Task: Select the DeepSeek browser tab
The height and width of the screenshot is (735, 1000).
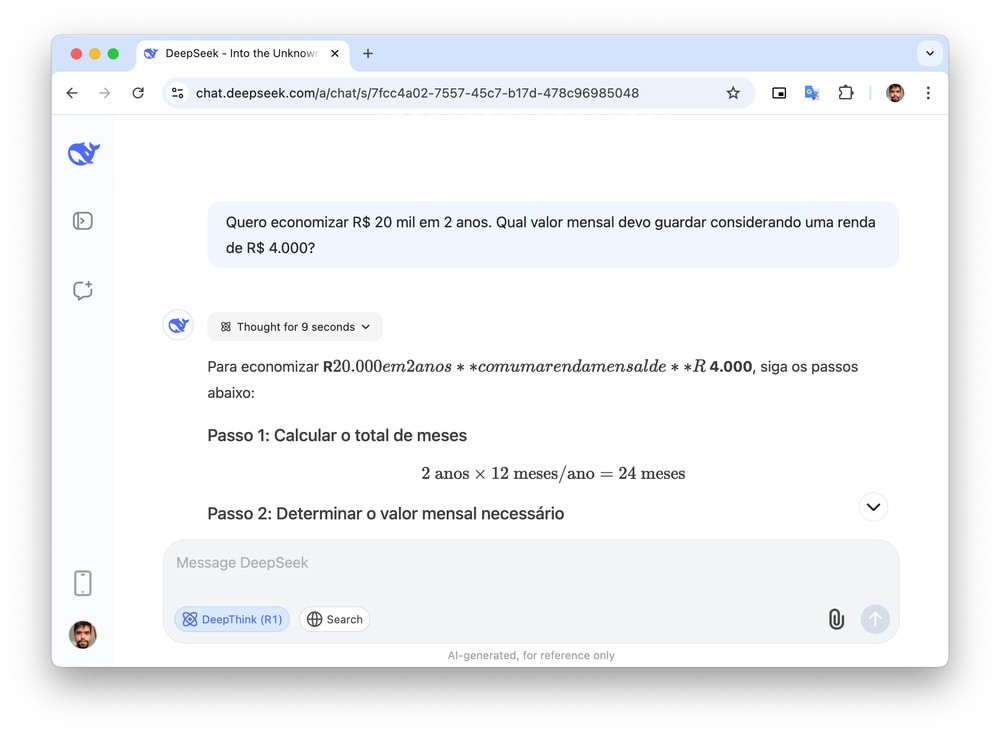Action: point(240,53)
